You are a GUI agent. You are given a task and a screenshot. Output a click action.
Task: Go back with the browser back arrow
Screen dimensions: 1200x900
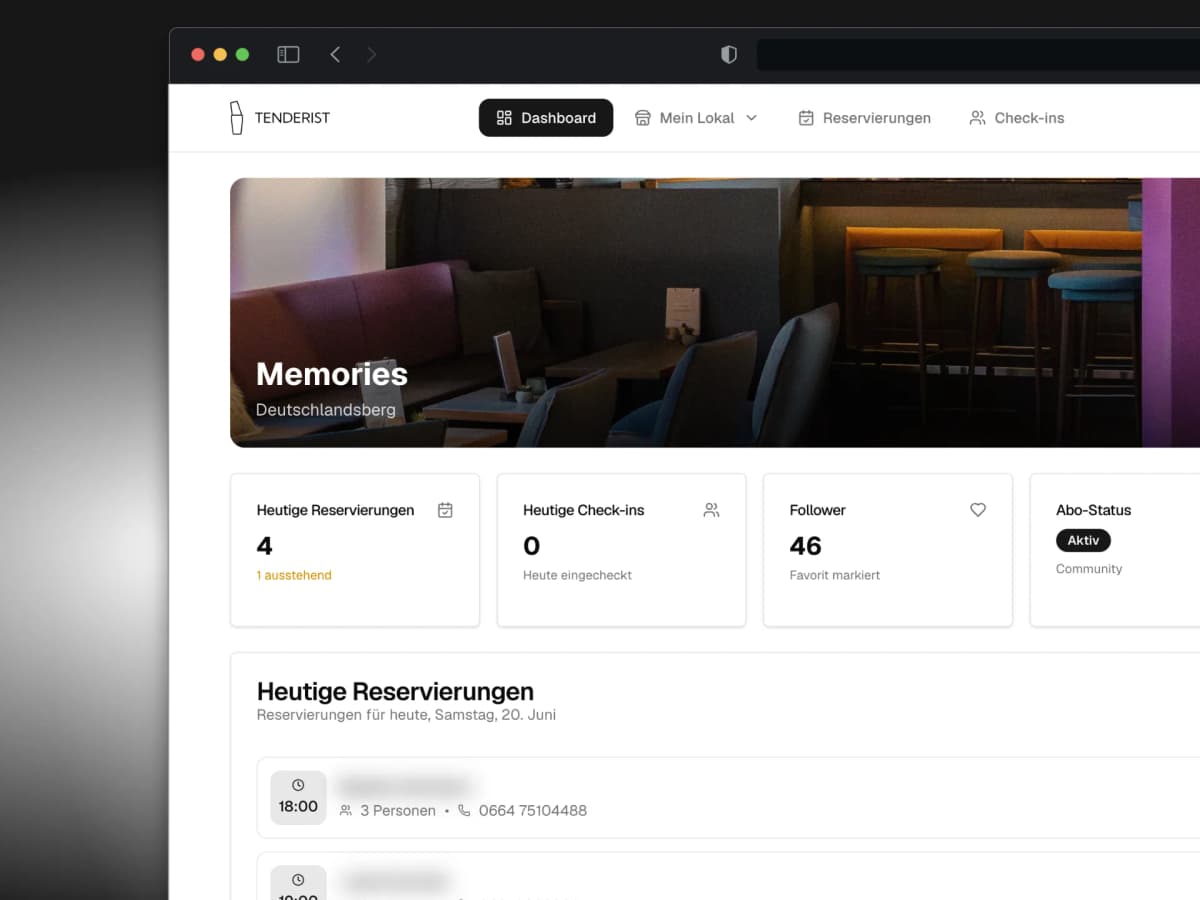(335, 55)
